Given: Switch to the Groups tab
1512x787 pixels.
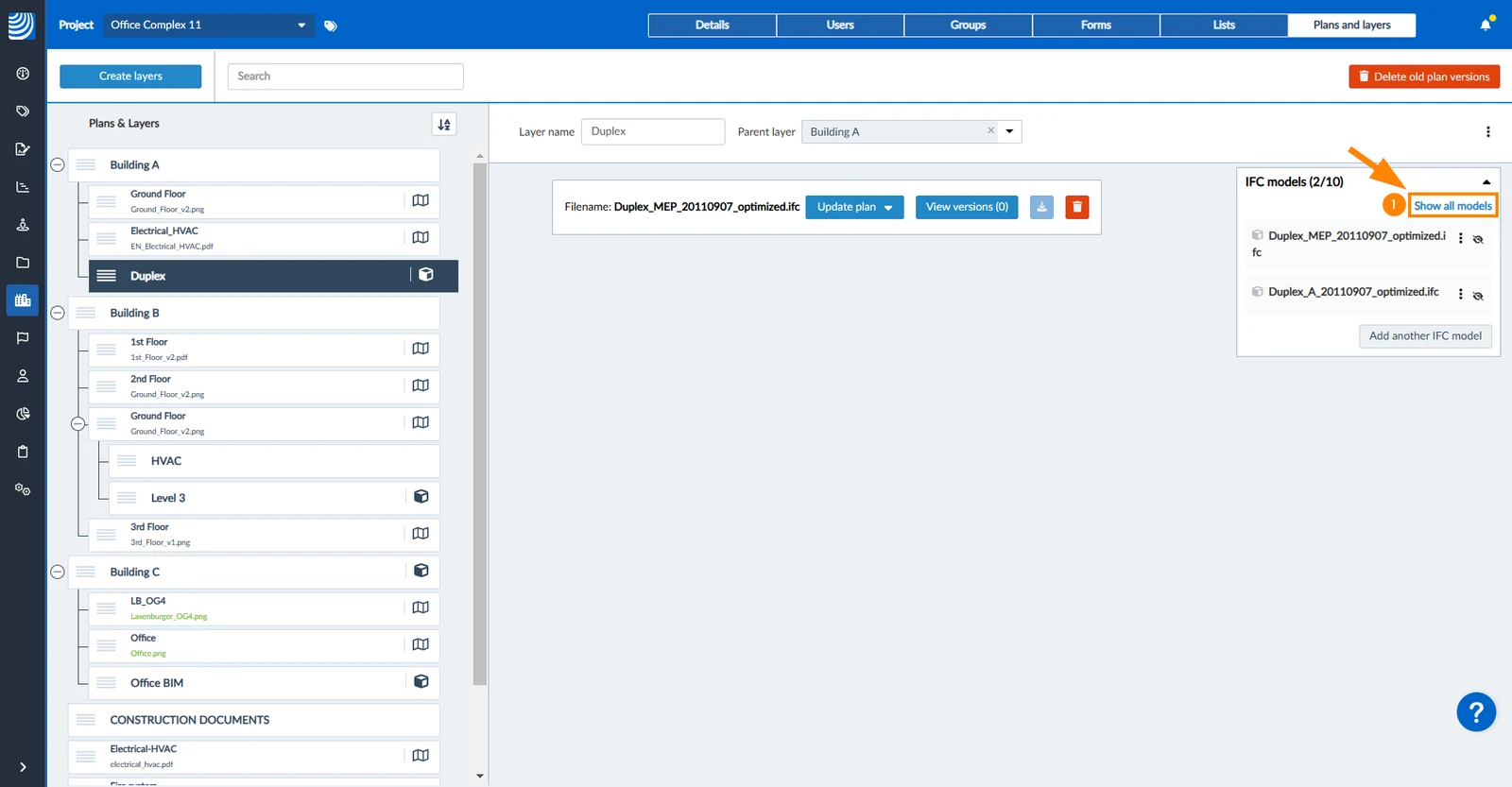Looking at the screenshot, I should pos(968,26).
